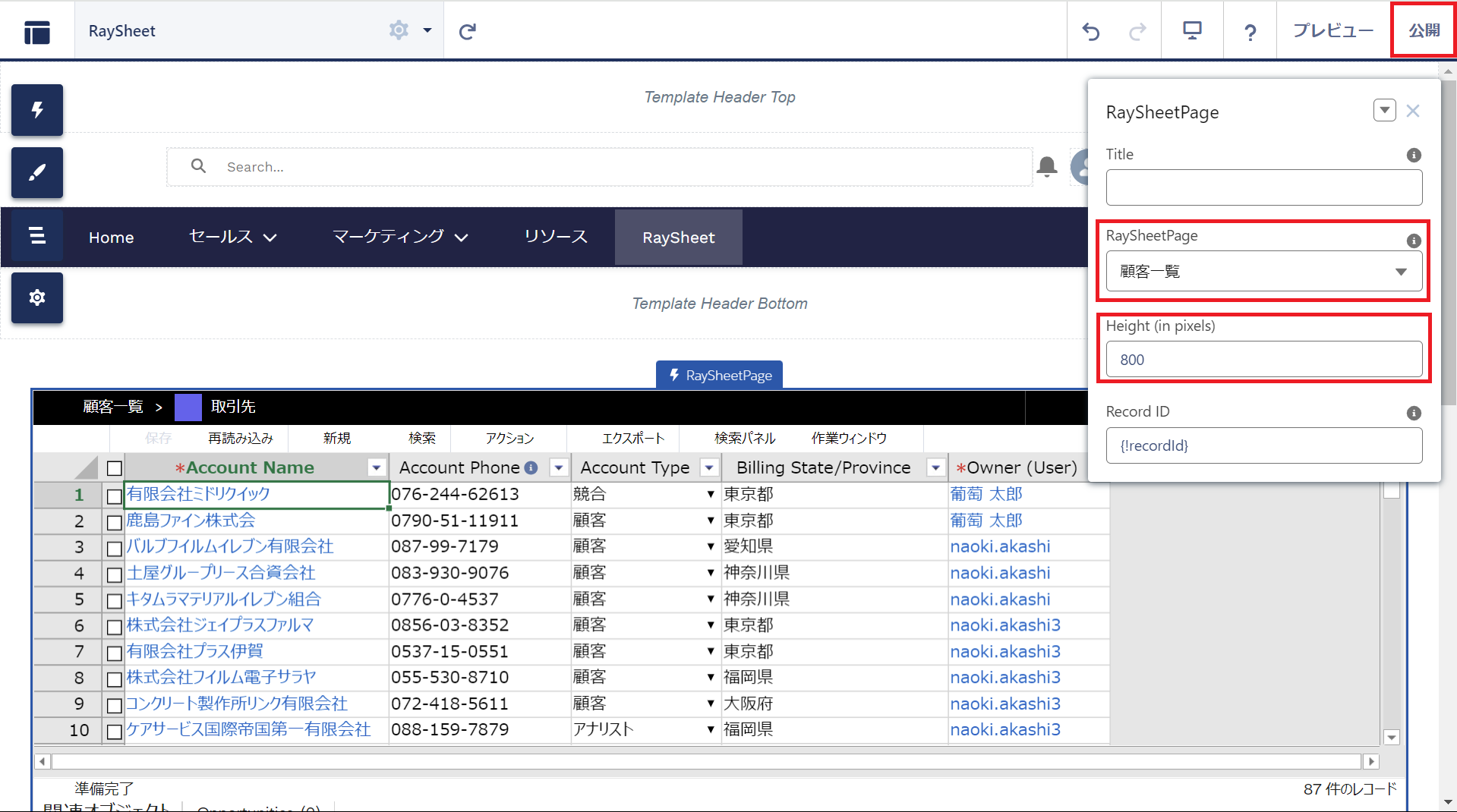Close the RaySheetPage property panel
Screen dimensions: 1457x812
click(x=1413, y=111)
